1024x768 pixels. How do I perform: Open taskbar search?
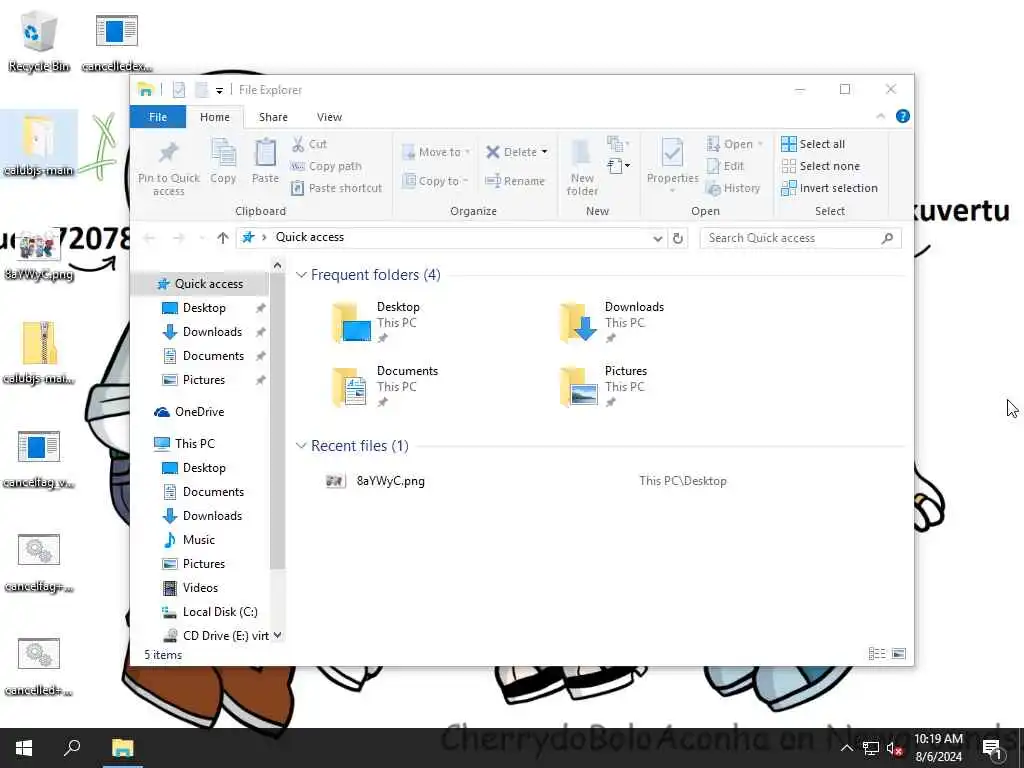click(x=72, y=748)
